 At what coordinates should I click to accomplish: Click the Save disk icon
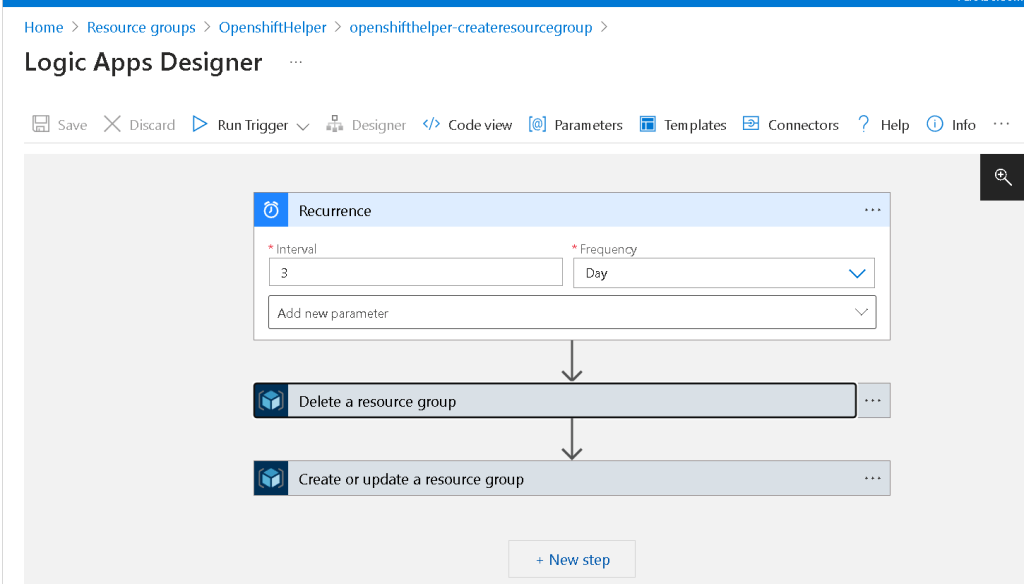[x=41, y=124]
